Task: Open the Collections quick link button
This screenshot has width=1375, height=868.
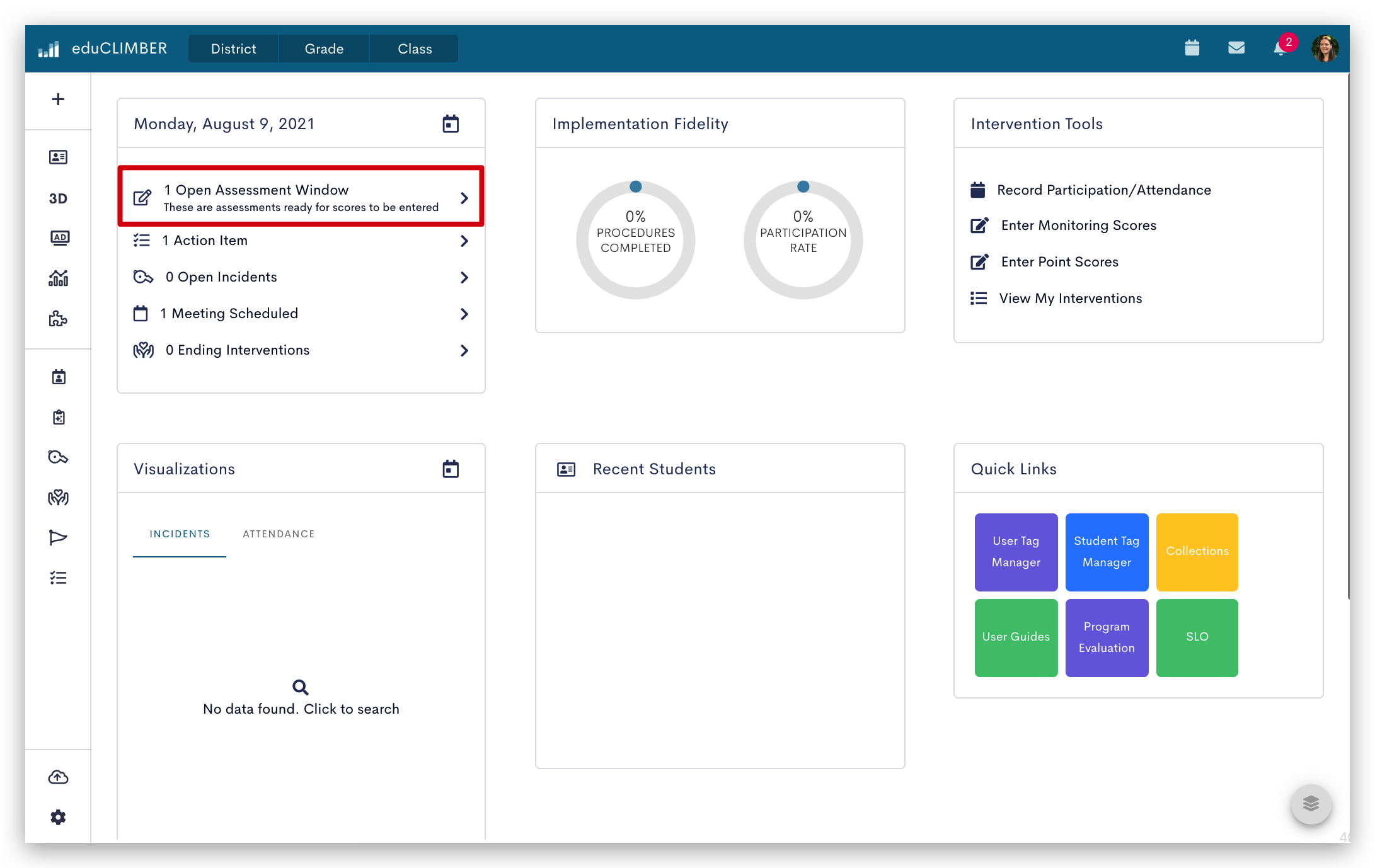Action: point(1196,551)
